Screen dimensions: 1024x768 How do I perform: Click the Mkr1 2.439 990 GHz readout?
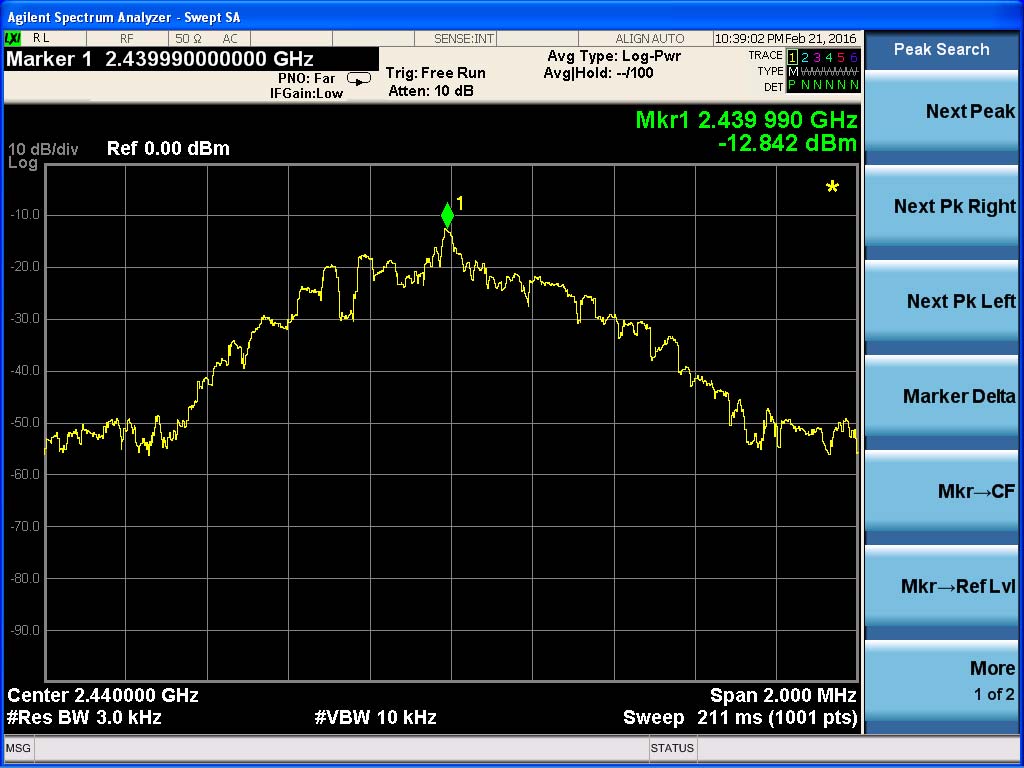[746, 120]
